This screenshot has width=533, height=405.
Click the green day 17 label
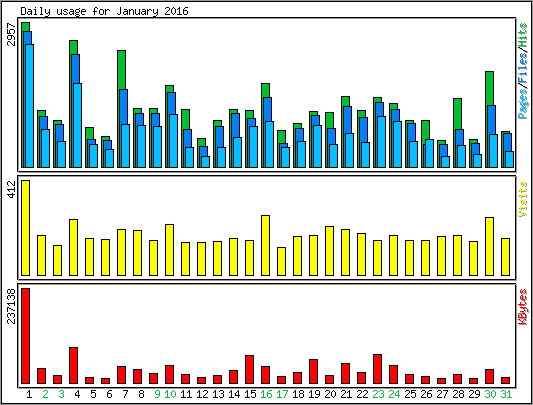click(x=282, y=394)
